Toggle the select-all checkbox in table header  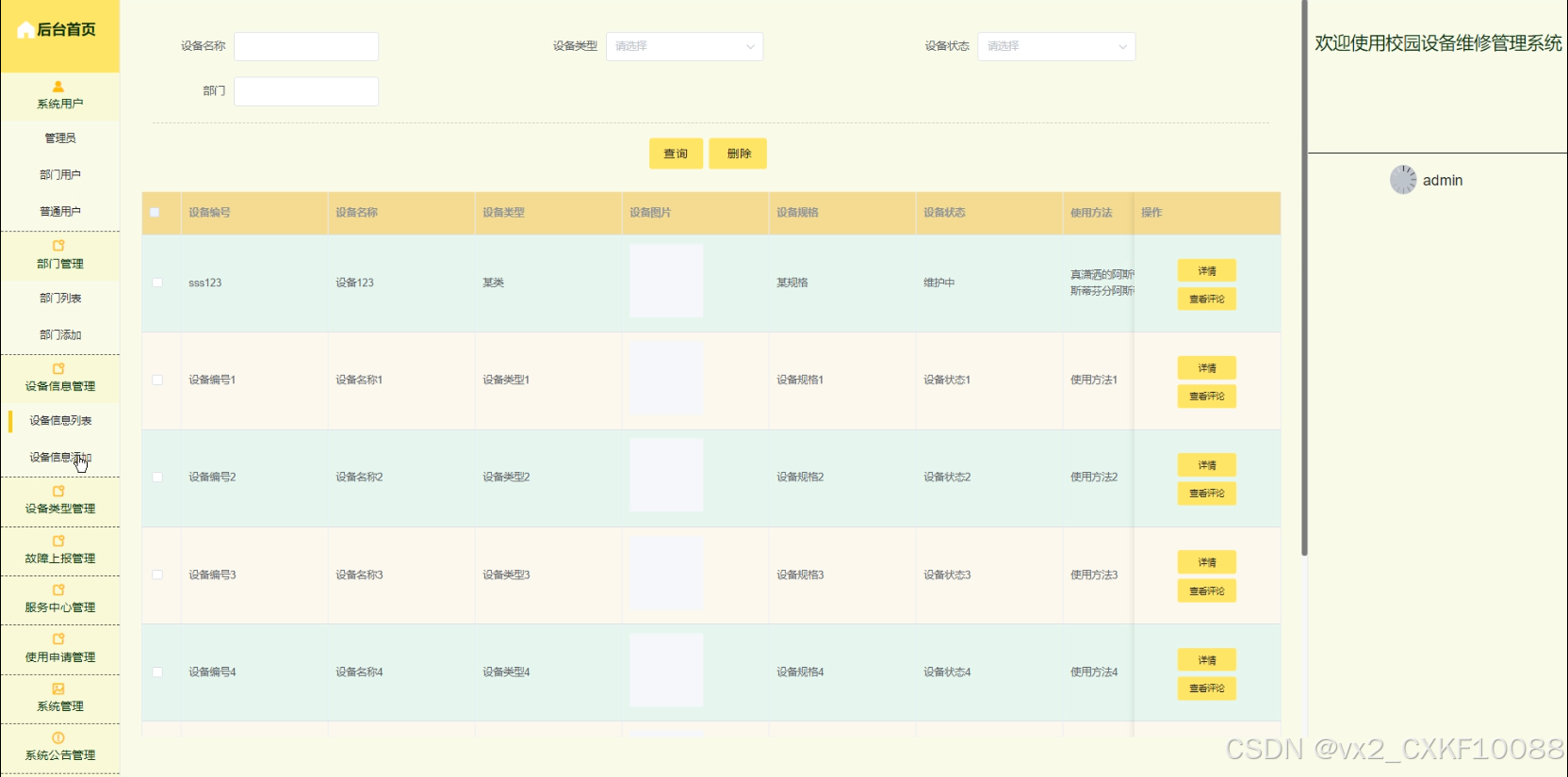click(x=155, y=213)
